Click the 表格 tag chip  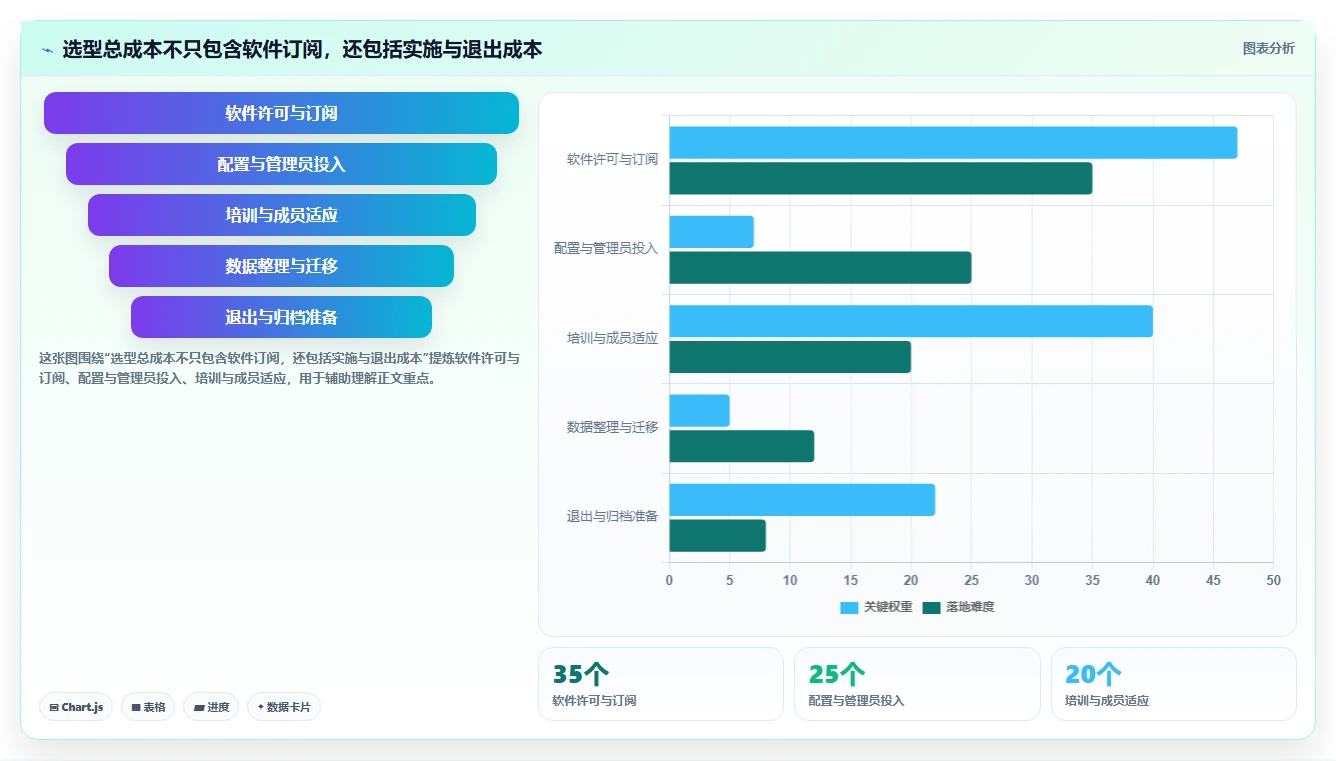pyautogui.click(x=148, y=707)
